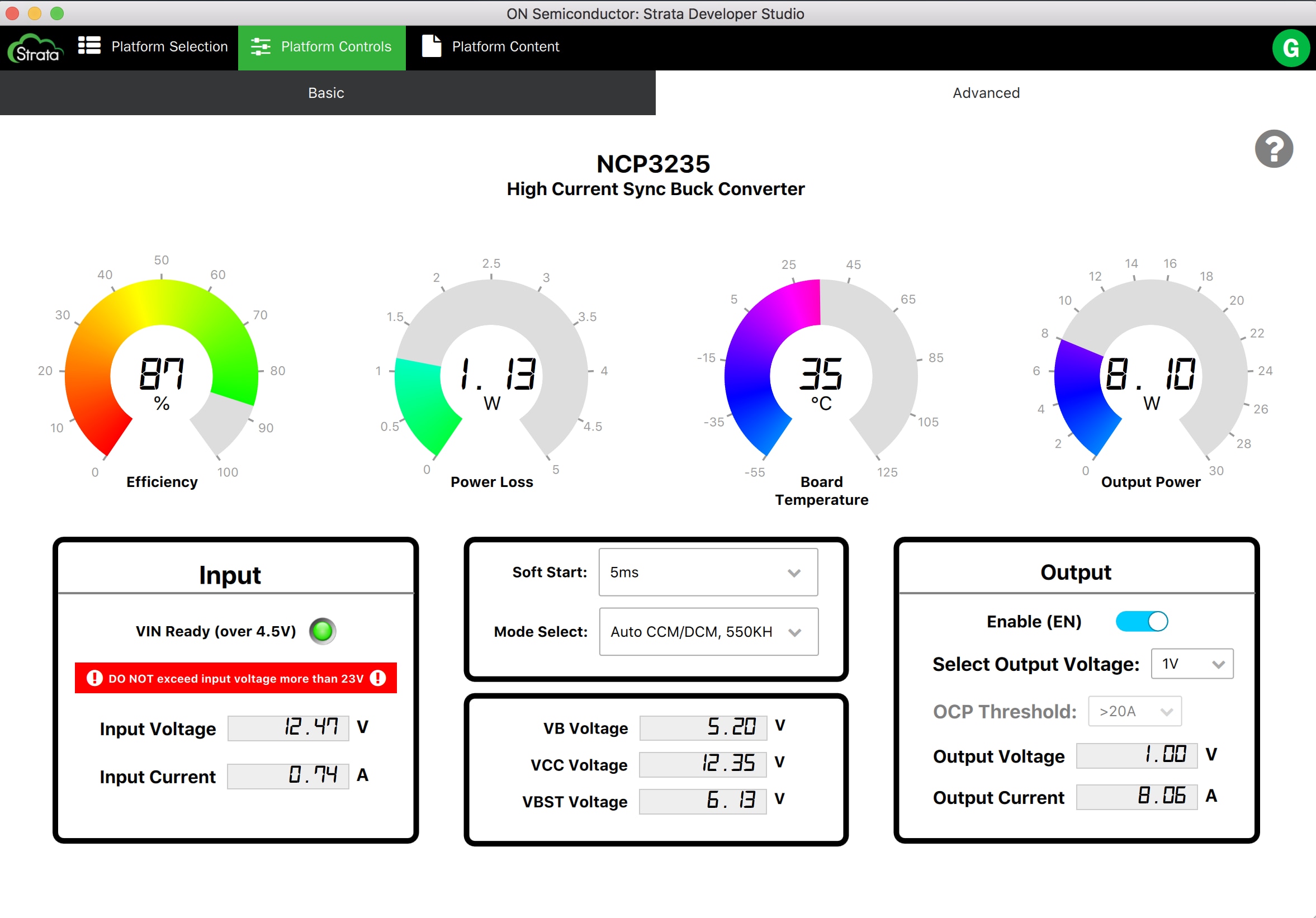The width and height of the screenshot is (1316, 918).
Task: Toggle the Enable (EN) switch
Action: (x=1141, y=621)
